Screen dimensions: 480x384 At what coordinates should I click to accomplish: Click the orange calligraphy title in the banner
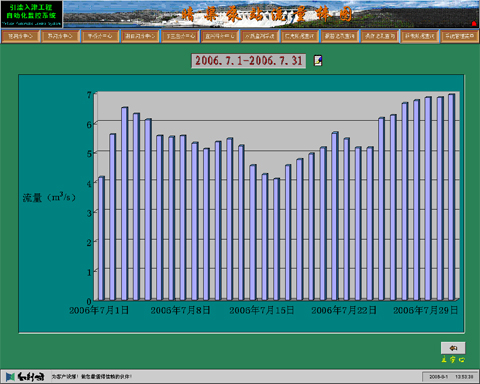[x=267, y=15]
